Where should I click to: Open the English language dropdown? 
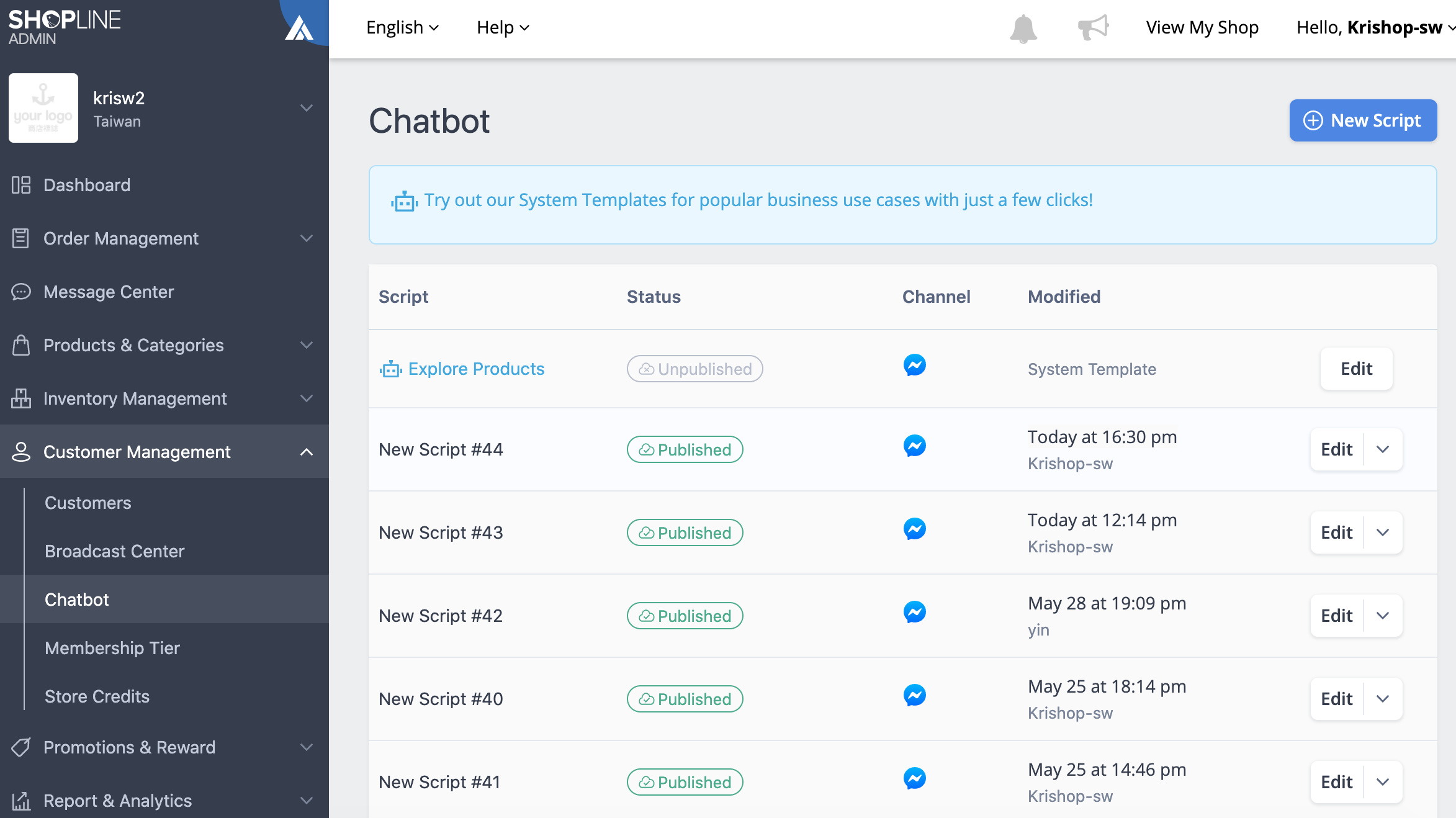(402, 27)
